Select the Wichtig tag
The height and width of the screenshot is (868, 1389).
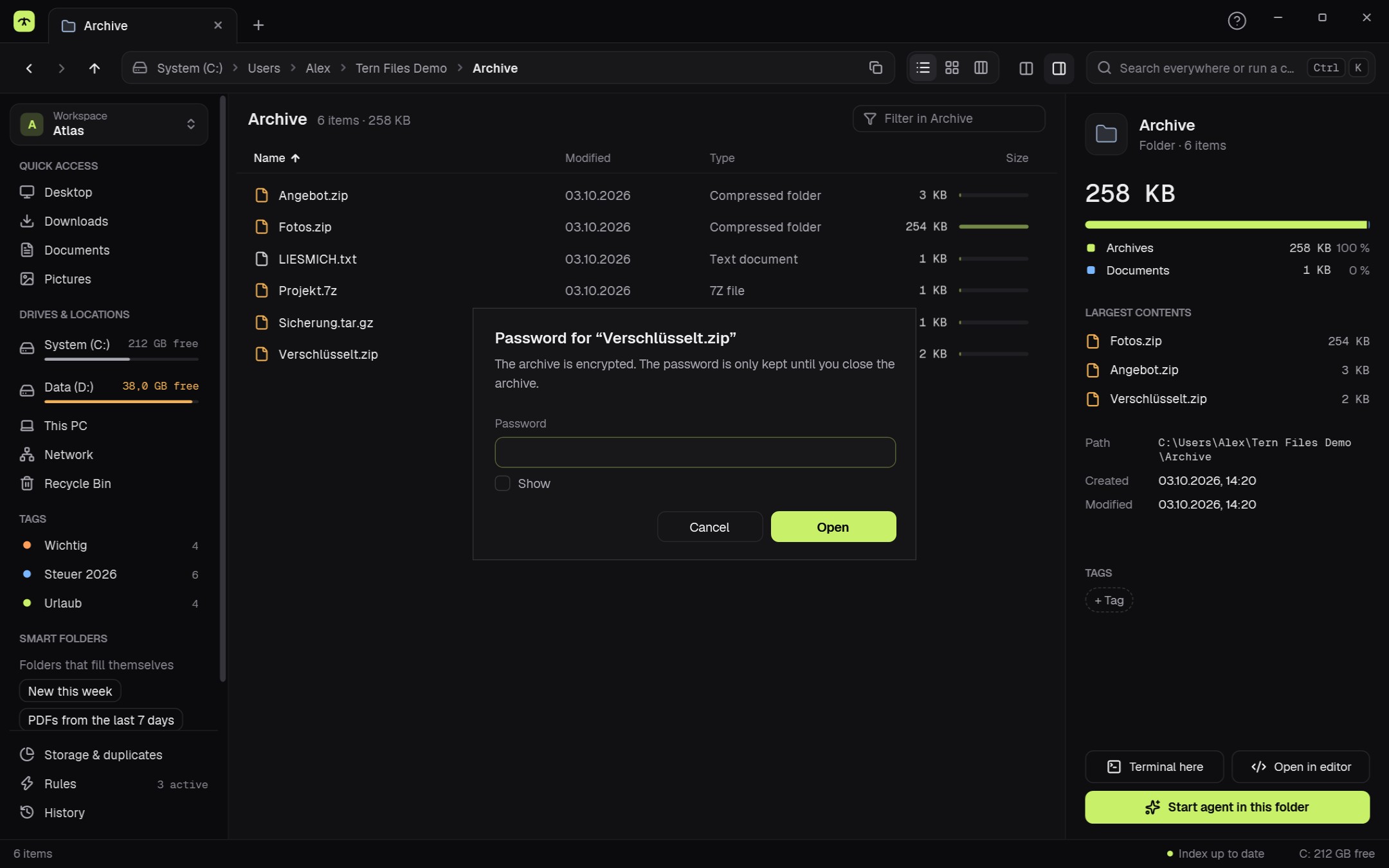pos(109,545)
